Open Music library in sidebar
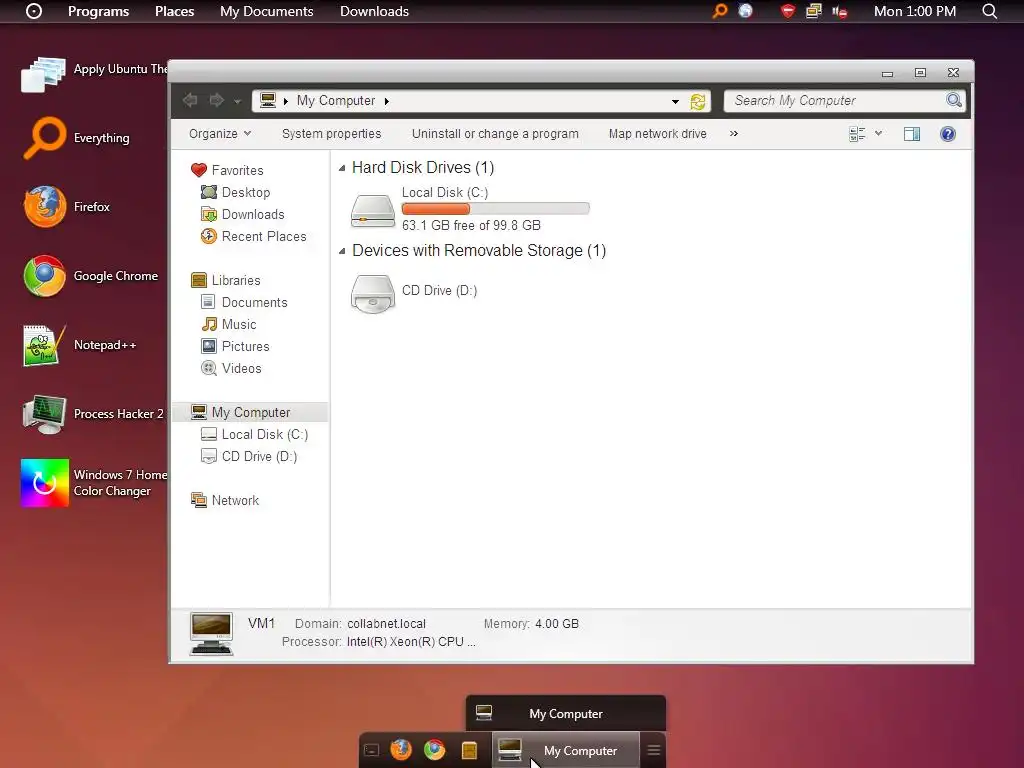 (238, 325)
